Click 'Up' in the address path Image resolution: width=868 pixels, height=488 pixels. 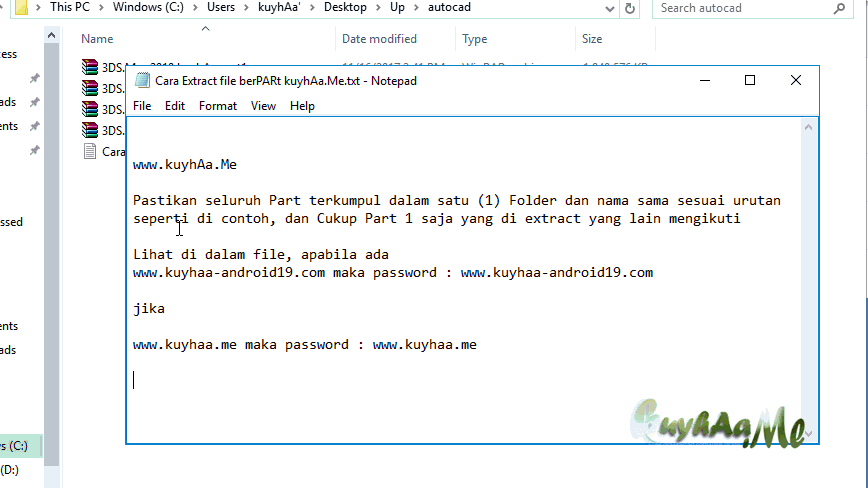397,7
